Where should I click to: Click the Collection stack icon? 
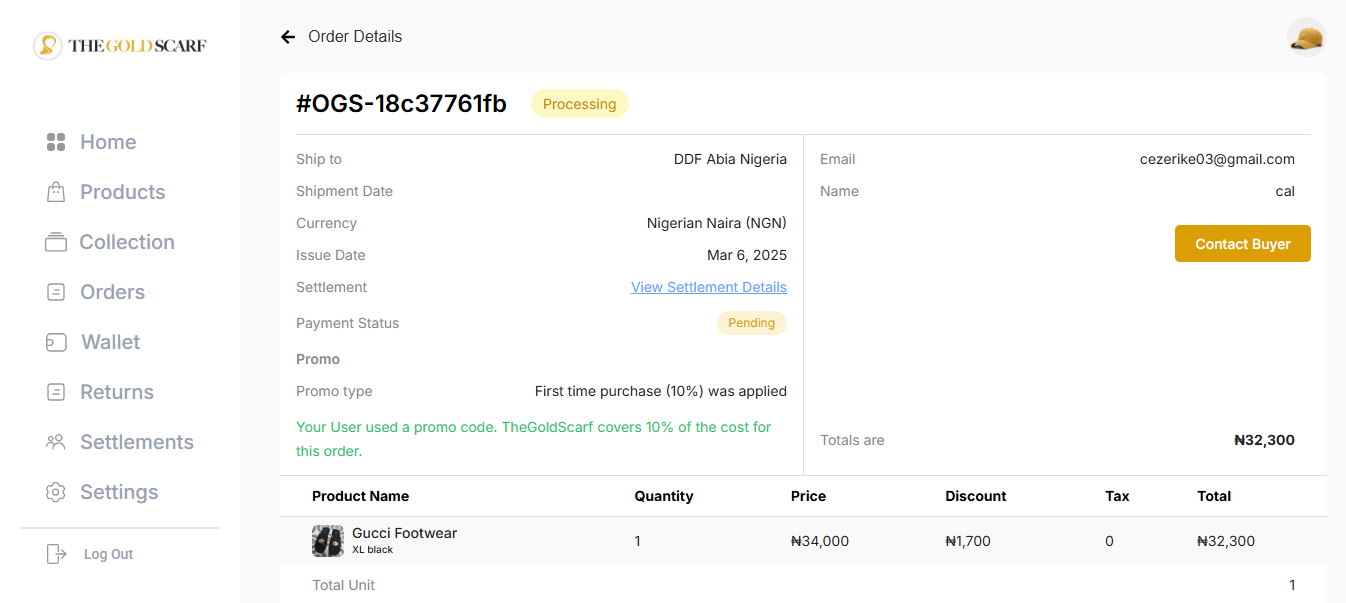(x=56, y=242)
